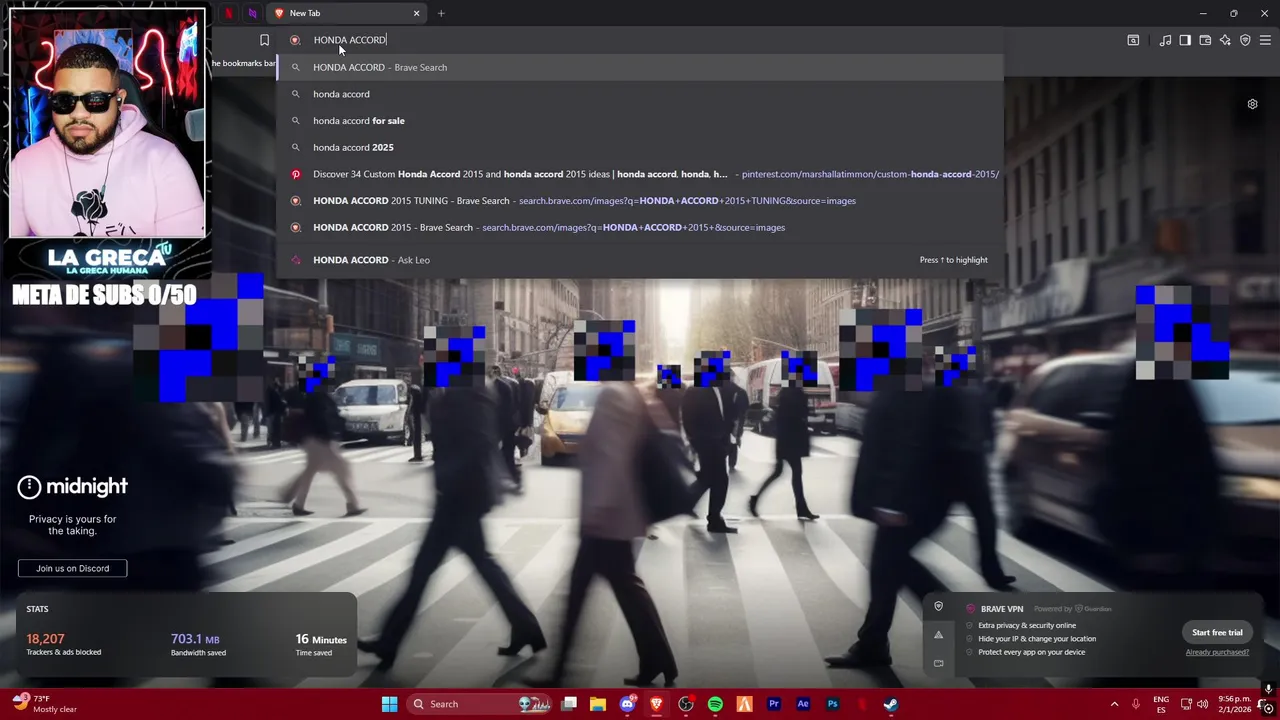Select the Brave Talk camera card icon
The height and width of the screenshot is (720, 1280).
[x=938, y=663]
